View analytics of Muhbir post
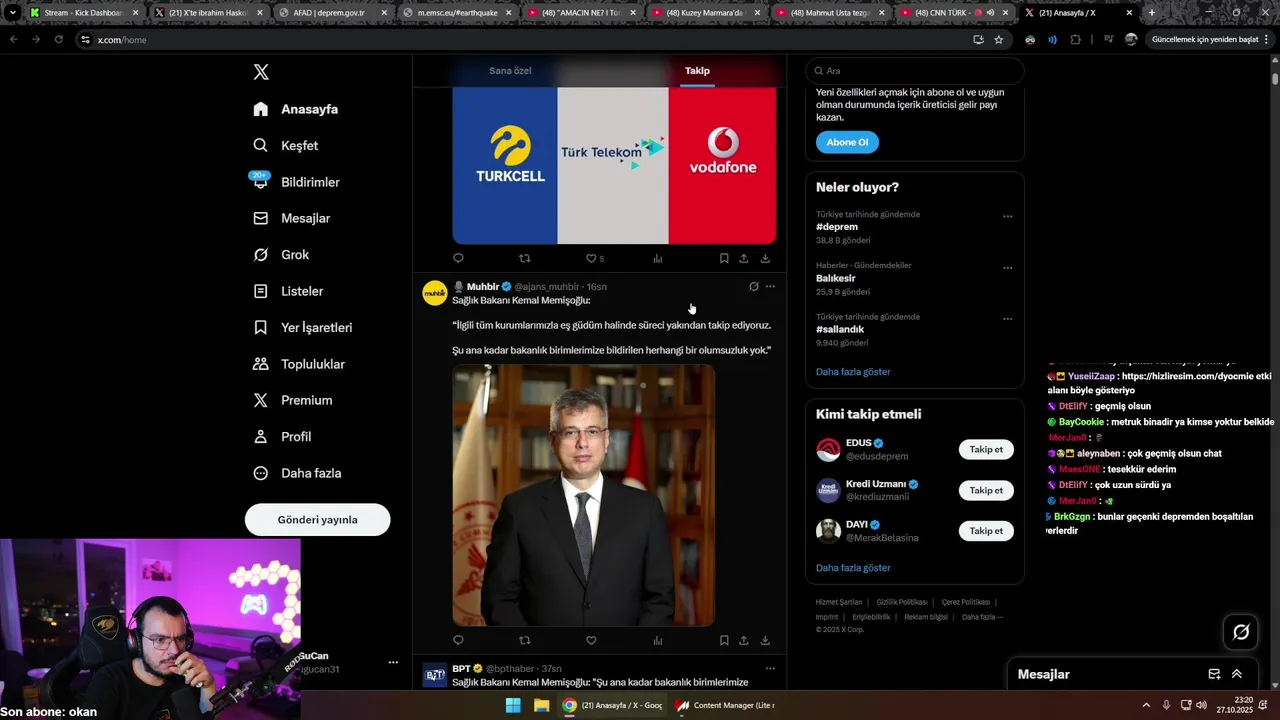 point(658,640)
